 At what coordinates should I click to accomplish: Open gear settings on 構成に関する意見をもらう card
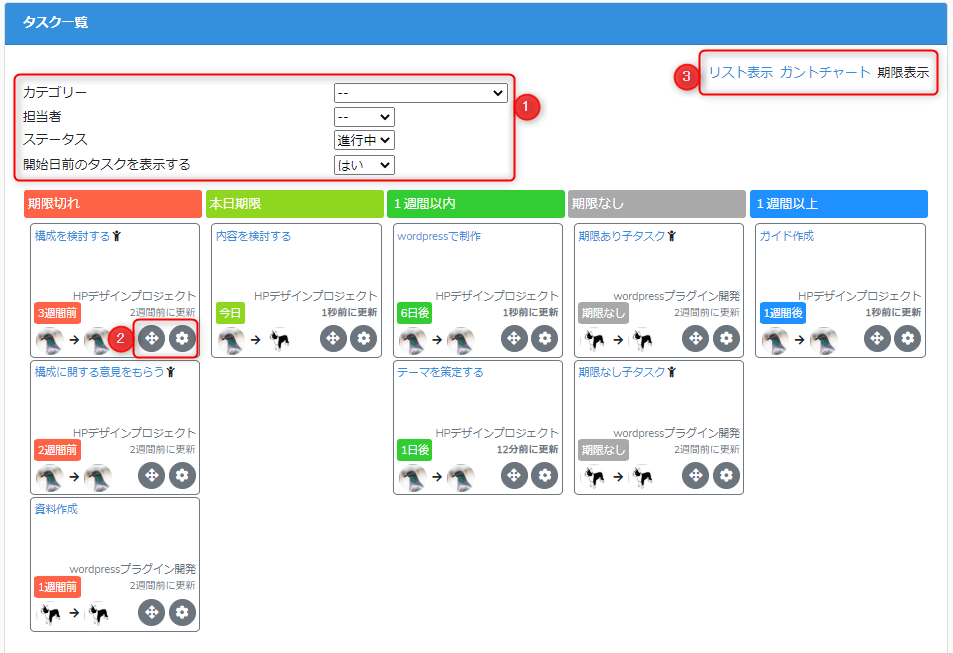coord(182,475)
